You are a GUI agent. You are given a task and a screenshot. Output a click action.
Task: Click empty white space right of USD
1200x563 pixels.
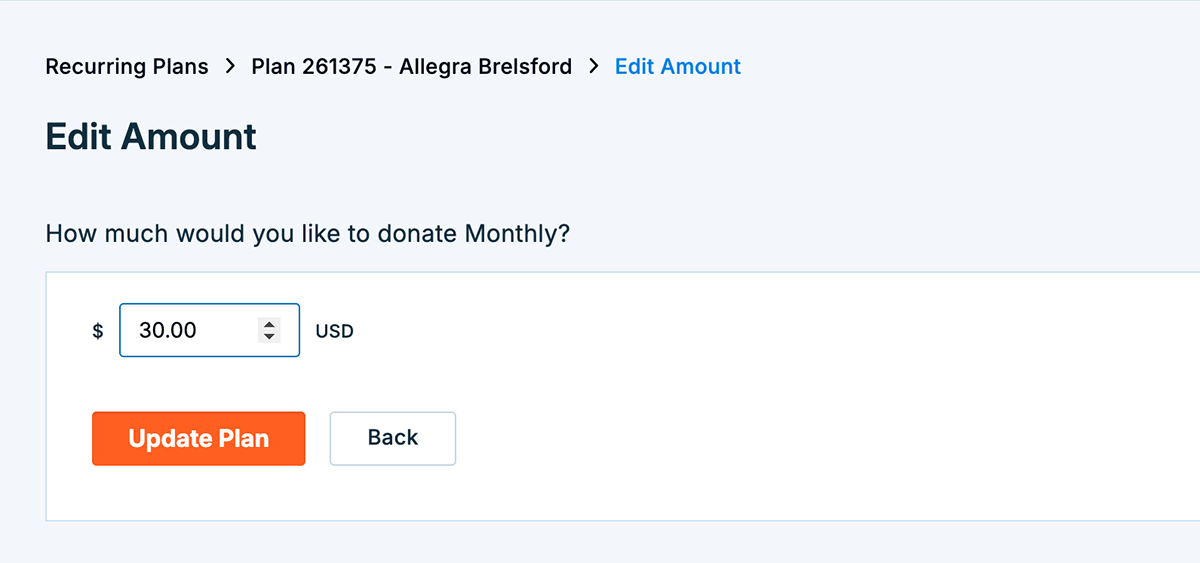click(700, 331)
